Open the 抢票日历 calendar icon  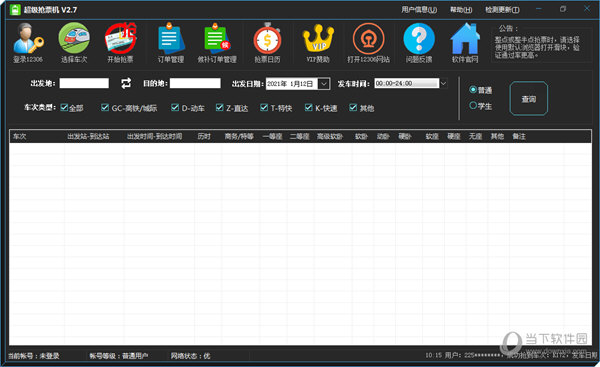(267, 42)
